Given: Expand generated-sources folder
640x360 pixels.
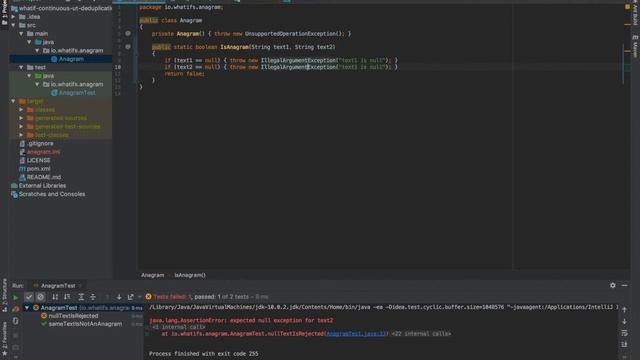Looking at the screenshot, I should pyautogui.click(x=21, y=118).
